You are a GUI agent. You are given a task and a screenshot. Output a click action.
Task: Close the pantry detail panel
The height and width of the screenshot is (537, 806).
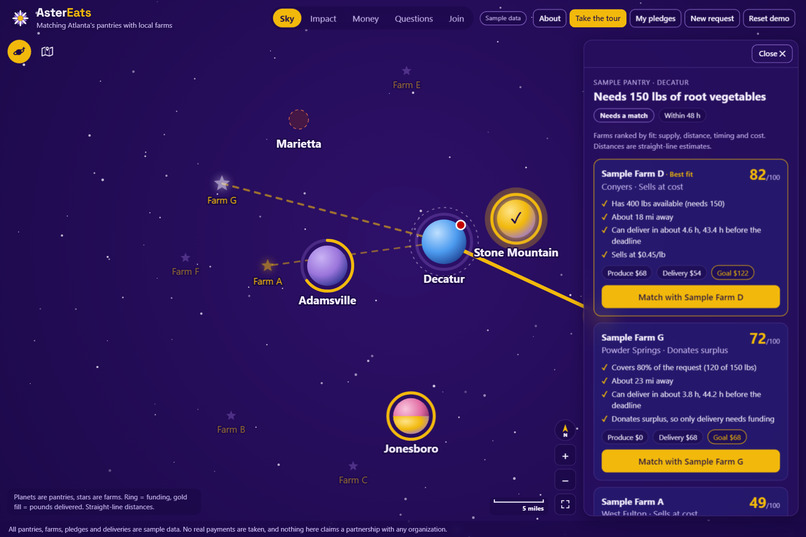[772, 53]
